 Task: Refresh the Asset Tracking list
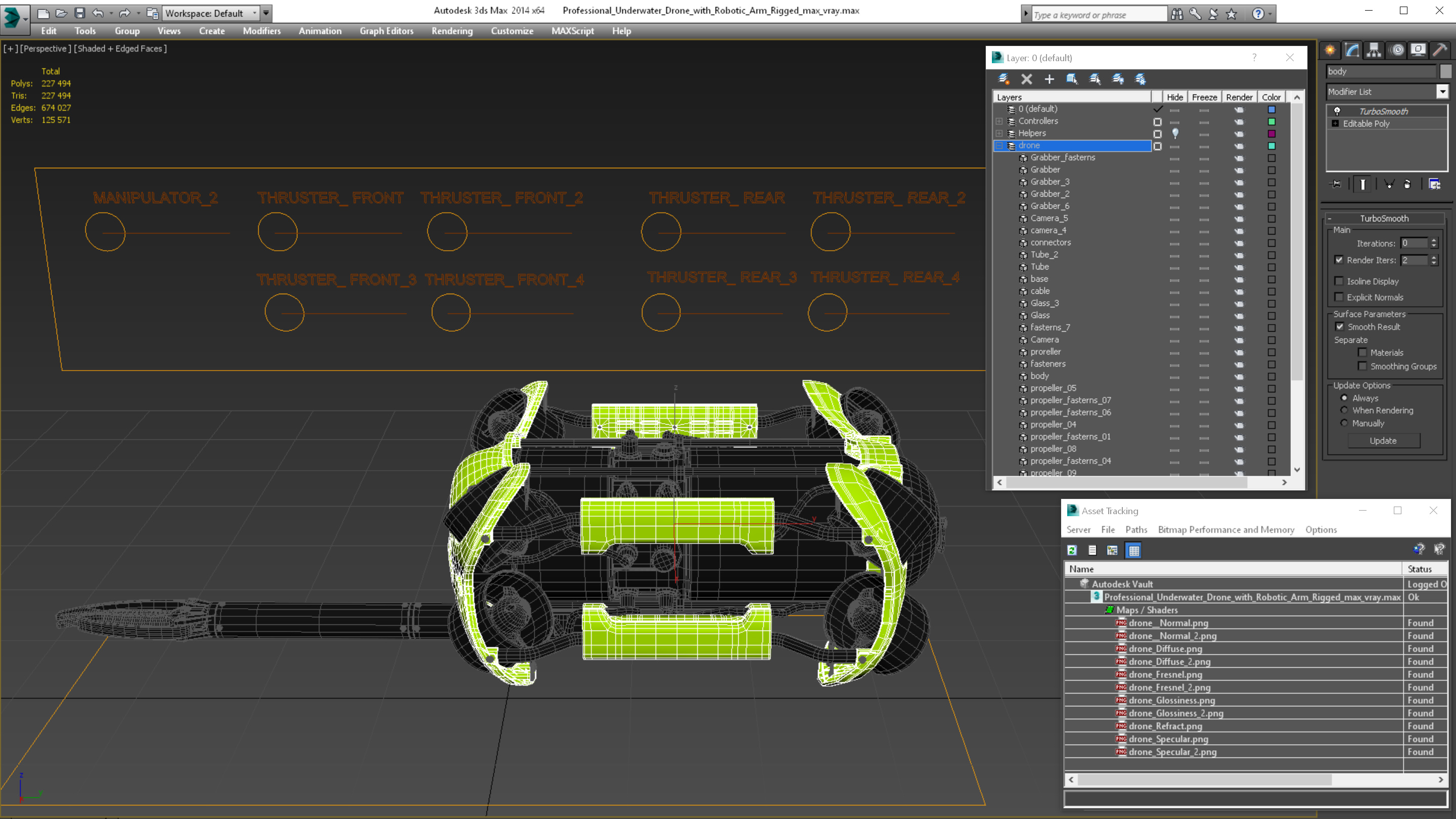pos(1072,550)
